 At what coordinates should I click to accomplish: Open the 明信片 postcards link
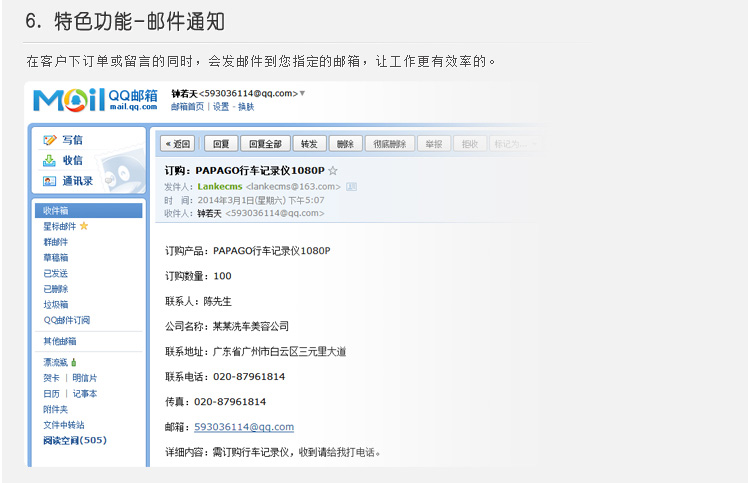tap(85, 378)
